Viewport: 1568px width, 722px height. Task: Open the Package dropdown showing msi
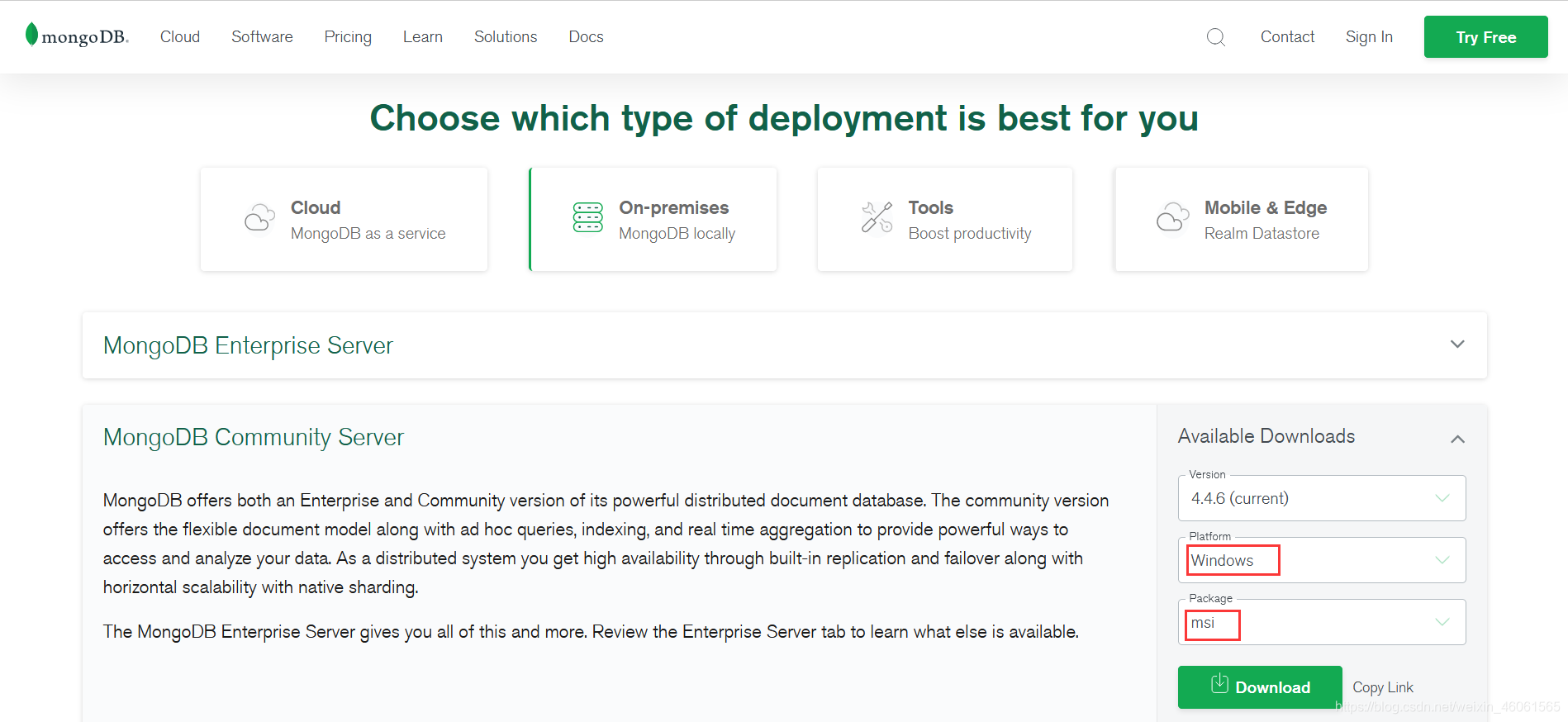(x=1322, y=622)
